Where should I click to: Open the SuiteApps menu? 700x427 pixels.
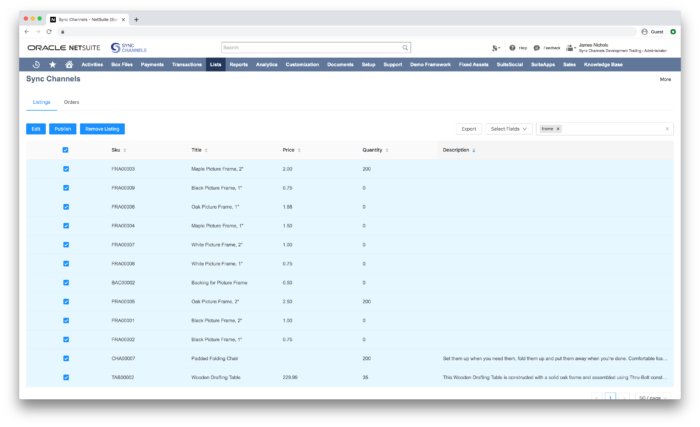[x=543, y=64]
